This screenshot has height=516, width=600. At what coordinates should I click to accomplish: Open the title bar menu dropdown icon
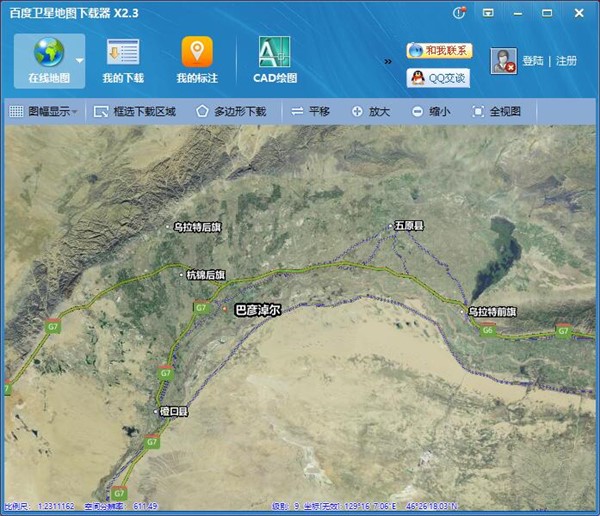click(x=488, y=13)
